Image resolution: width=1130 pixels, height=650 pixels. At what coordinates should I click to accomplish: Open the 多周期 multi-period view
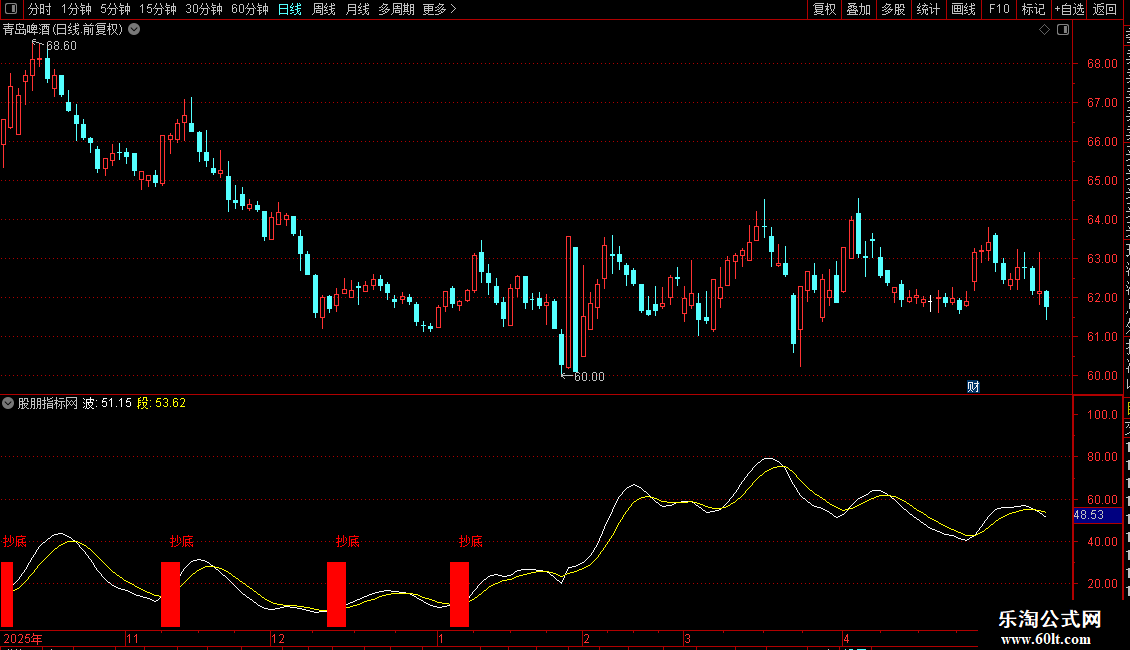click(396, 9)
